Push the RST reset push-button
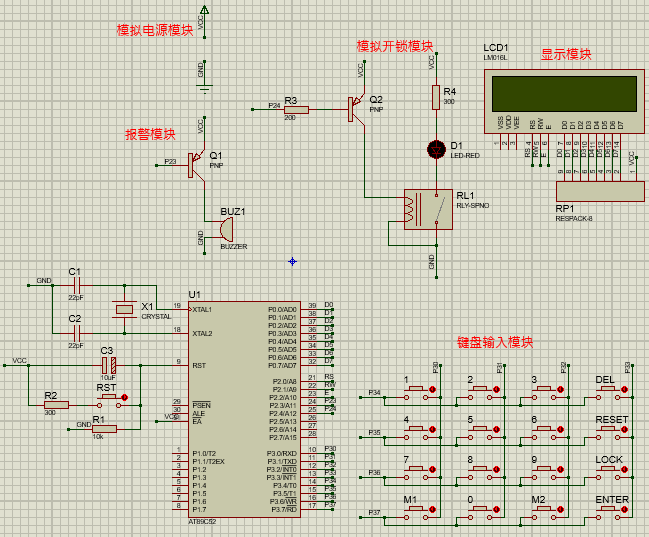Viewport: 649px width, 537px height. [108, 400]
